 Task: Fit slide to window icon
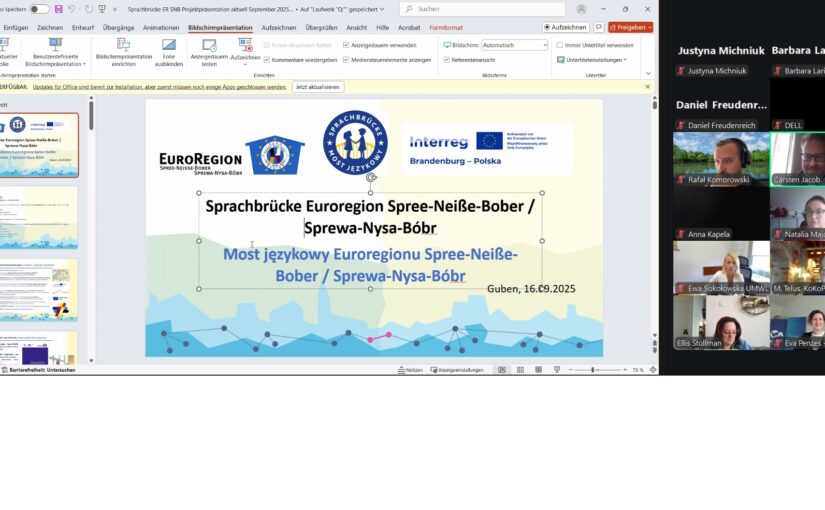pyautogui.click(x=653, y=370)
